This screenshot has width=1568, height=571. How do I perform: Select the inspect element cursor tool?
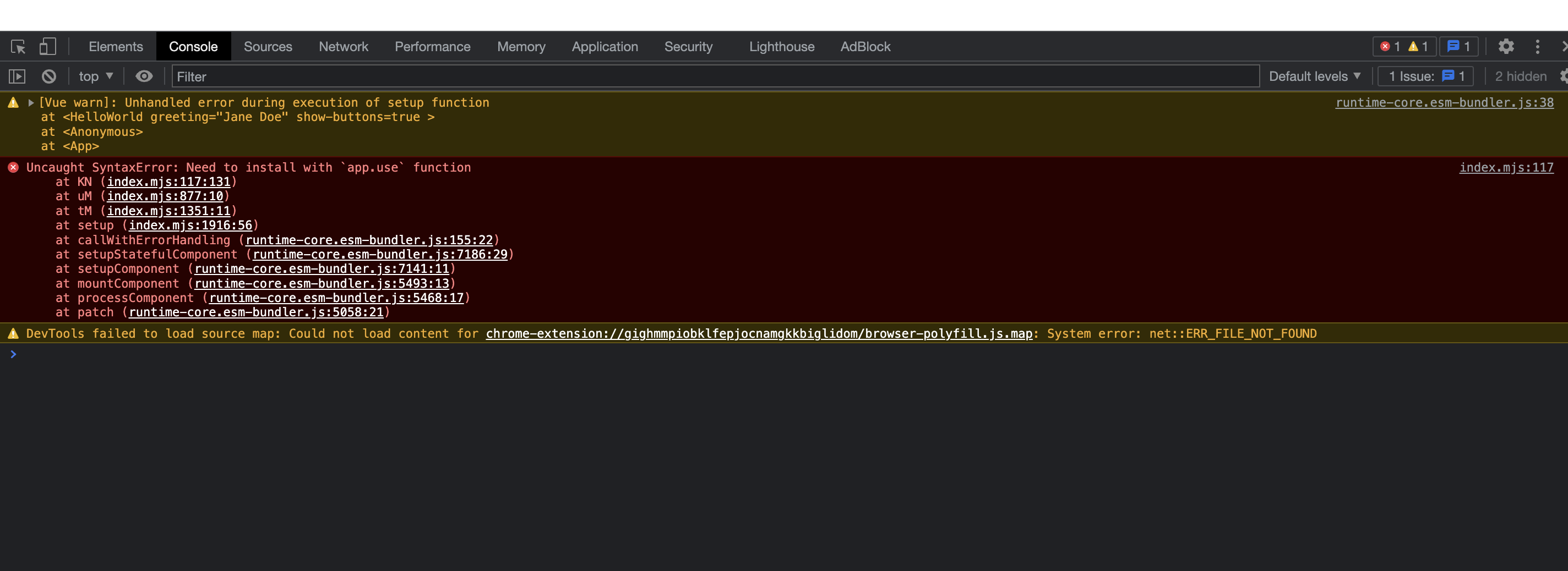(18, 46)
